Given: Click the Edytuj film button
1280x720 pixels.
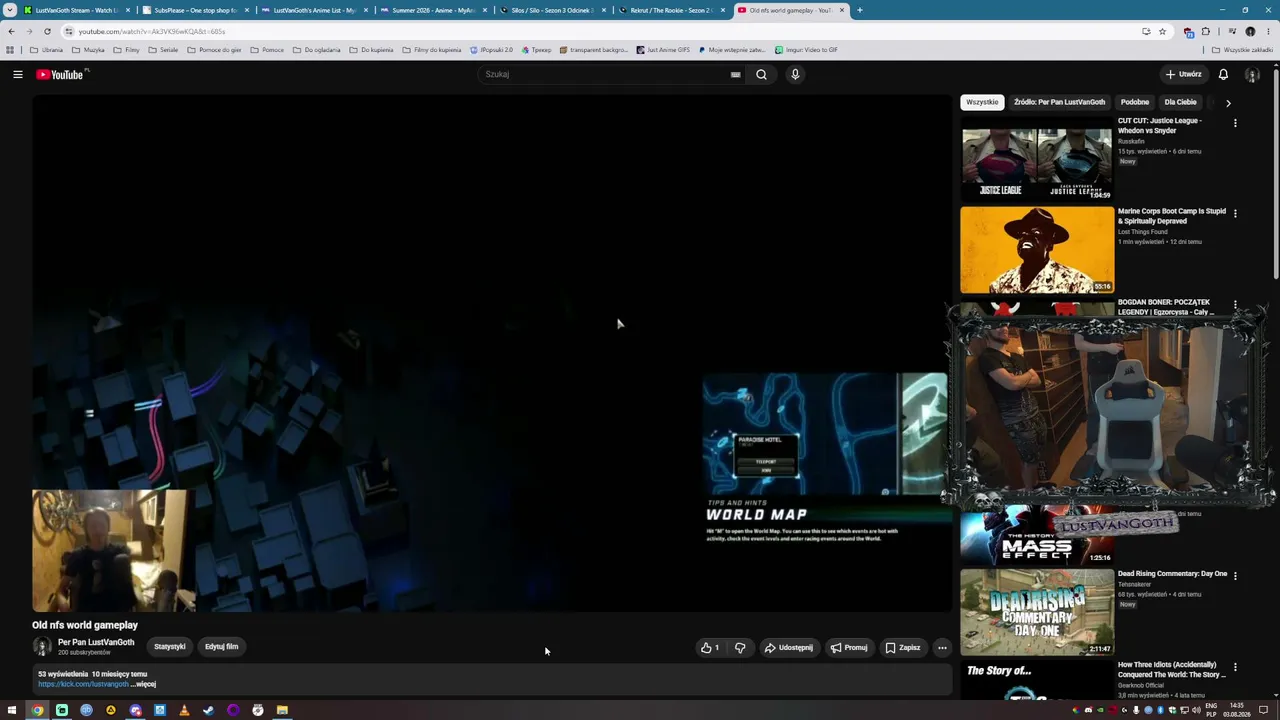Looking at the screenshot, I should click(222, 647).
